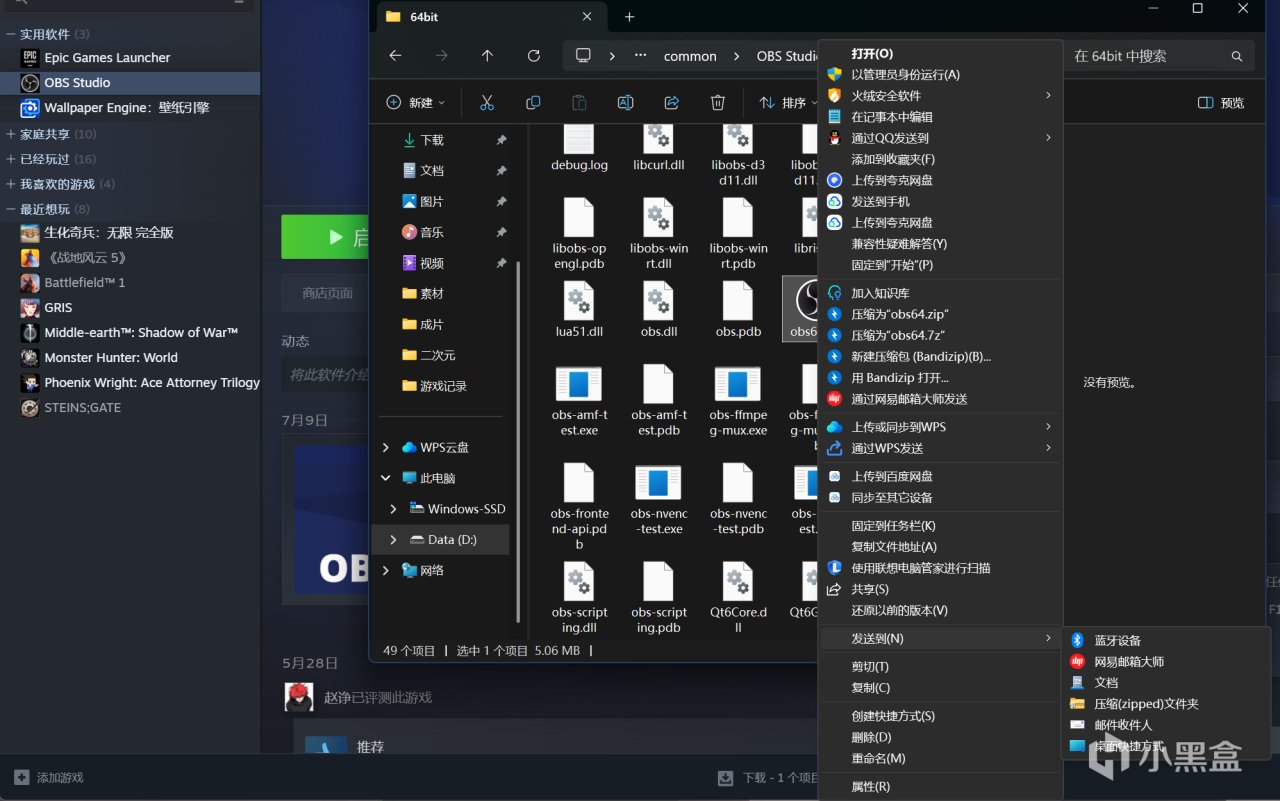
Task: Expand the 家庭共享 category in Steam
Action: pos(10,134)
